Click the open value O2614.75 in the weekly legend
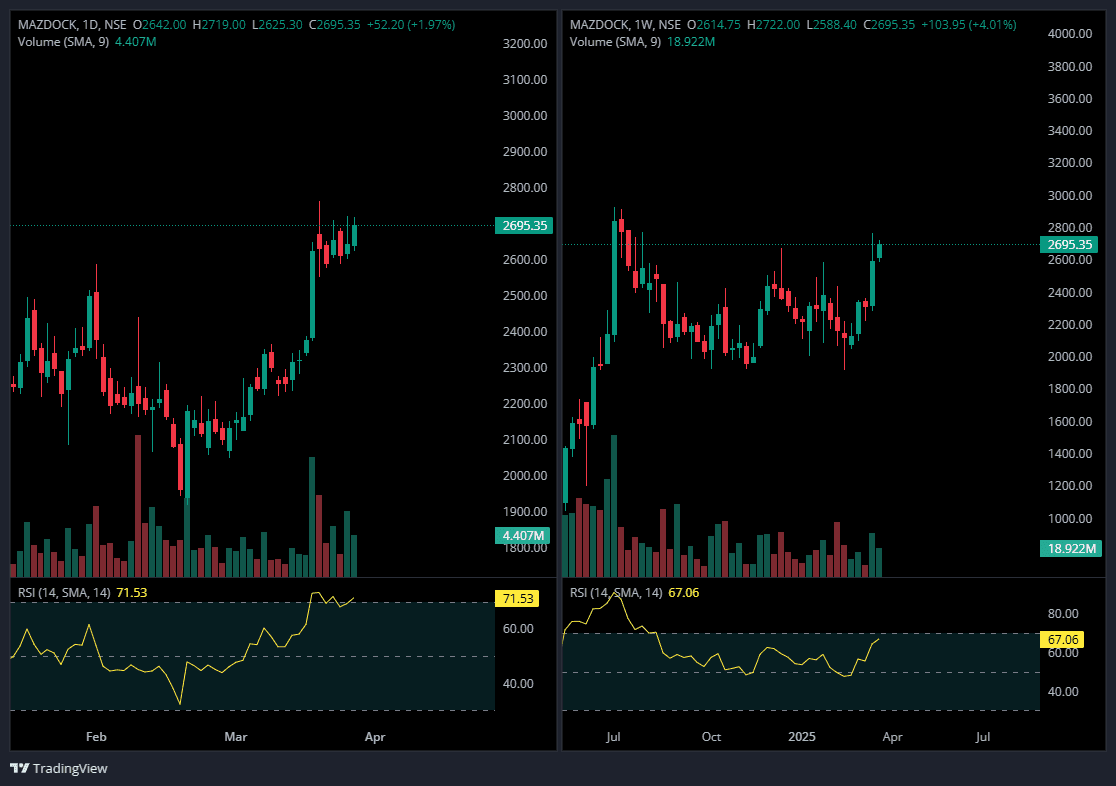Screen dimensions: 1116x786 [714, 25]
